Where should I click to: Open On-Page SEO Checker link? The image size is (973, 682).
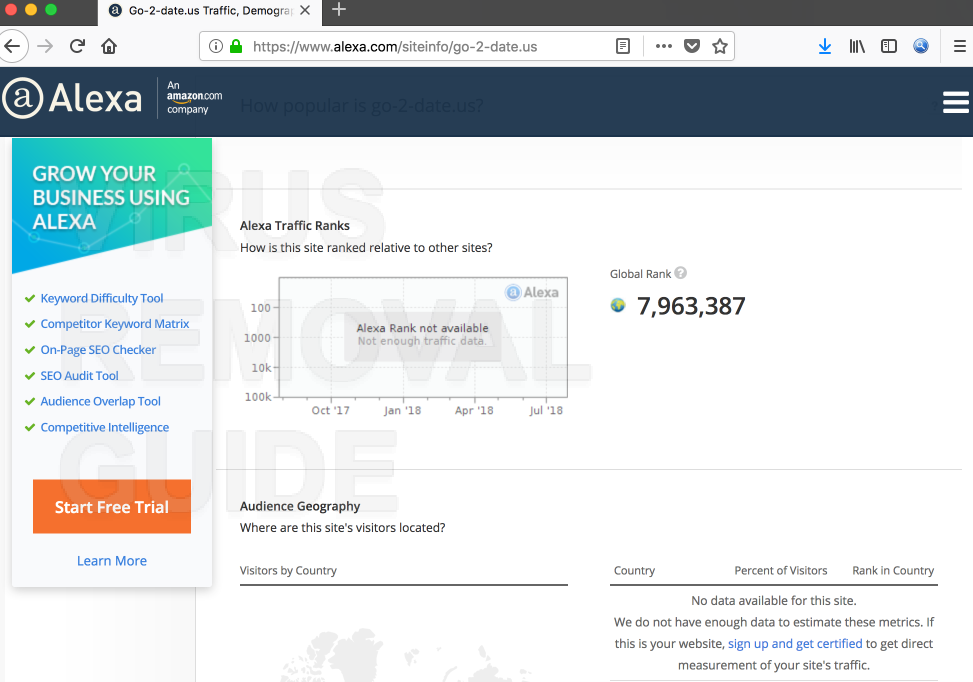pyautogui.click(x=98, y=350)
